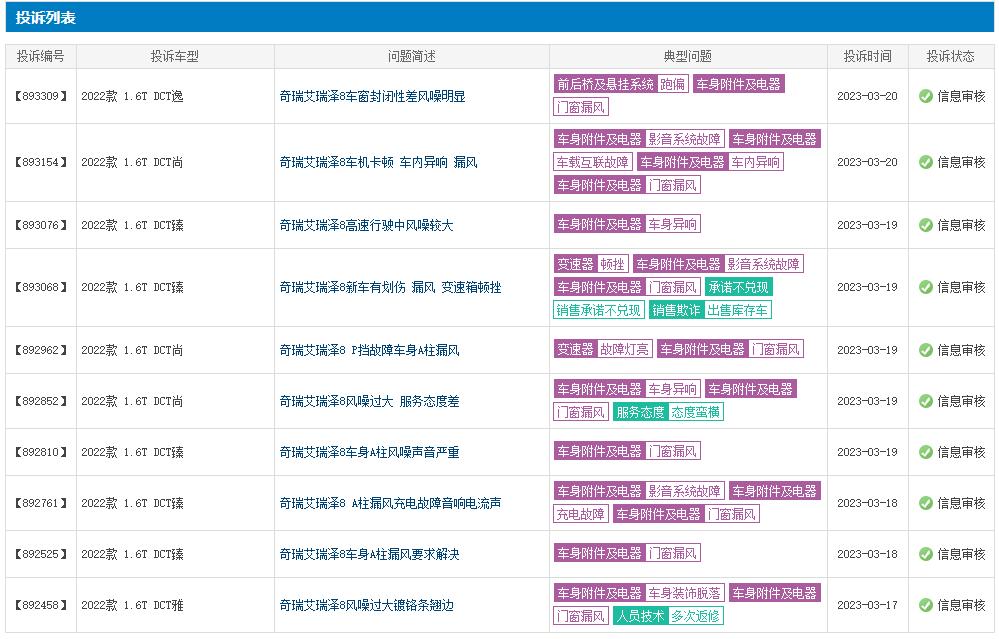Click the green verified icon on complaint 893076
Screen dimensions: 999x639
pyautogui.click(x=925, y=224)
